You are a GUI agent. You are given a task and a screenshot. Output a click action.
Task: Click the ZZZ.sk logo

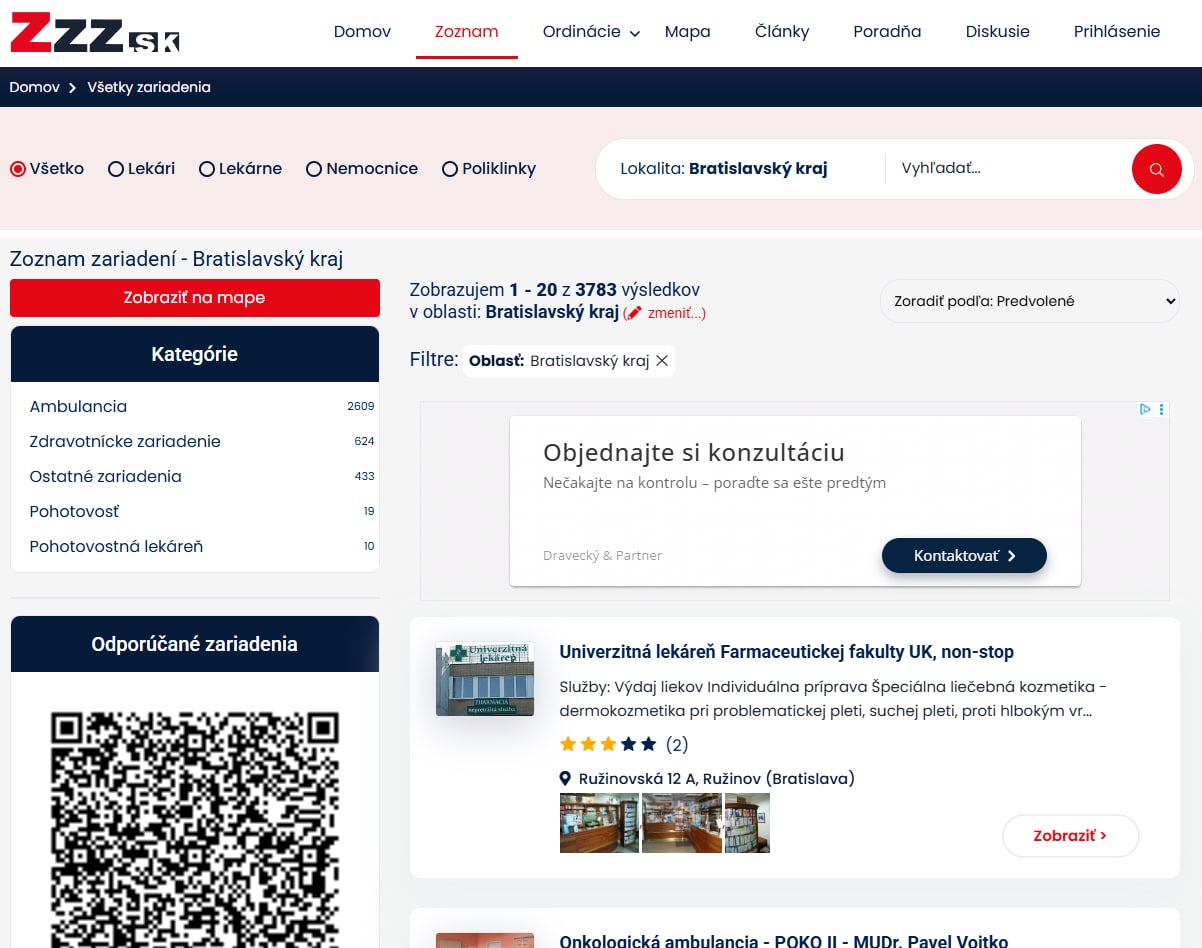95,32
